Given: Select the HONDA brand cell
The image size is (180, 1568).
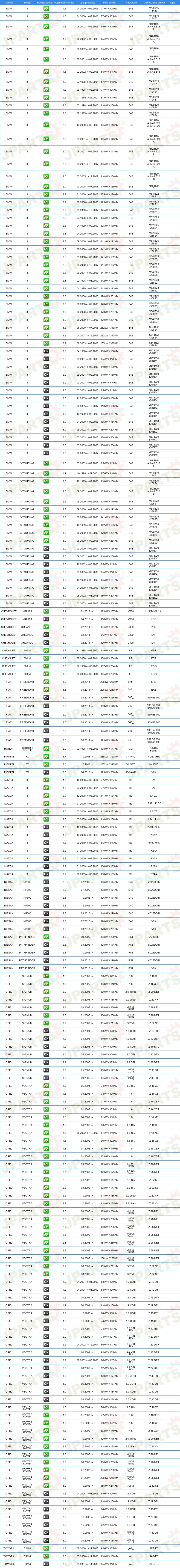Looking at the screenshot, I should tap(9, 749).
